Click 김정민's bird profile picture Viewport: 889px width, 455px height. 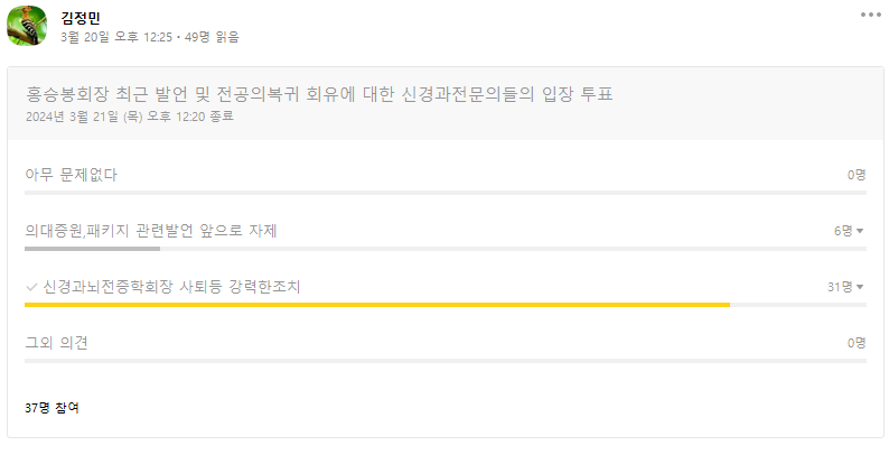click(x=27, y=26)
